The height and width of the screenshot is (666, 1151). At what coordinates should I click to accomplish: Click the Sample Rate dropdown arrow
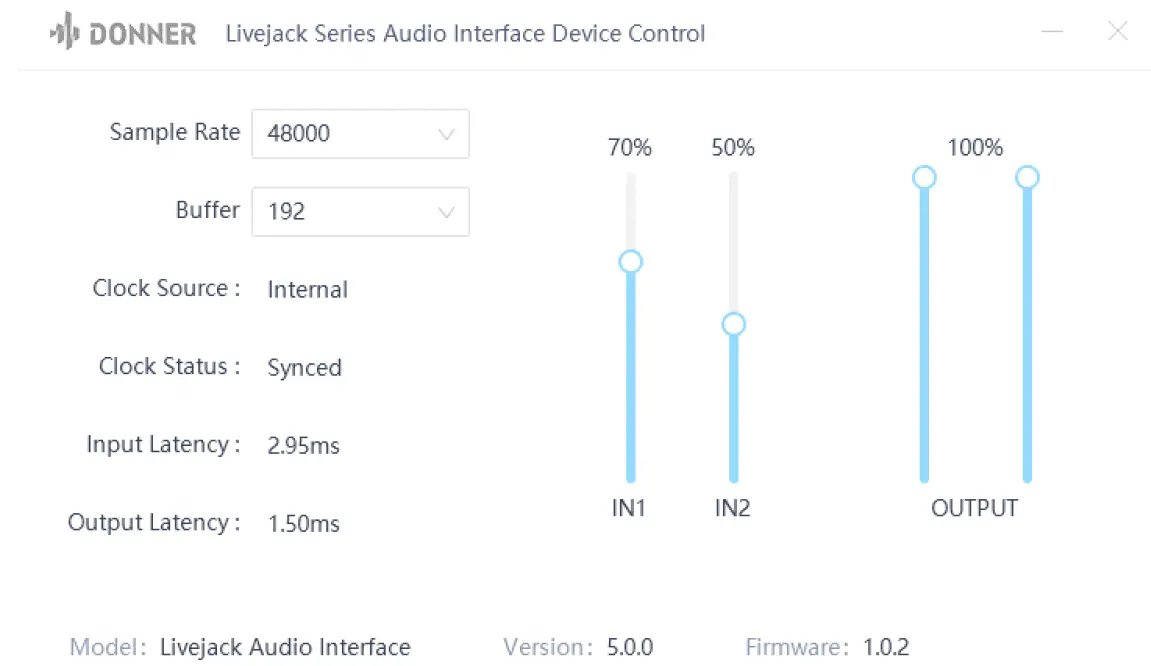(x=447, y=133)
